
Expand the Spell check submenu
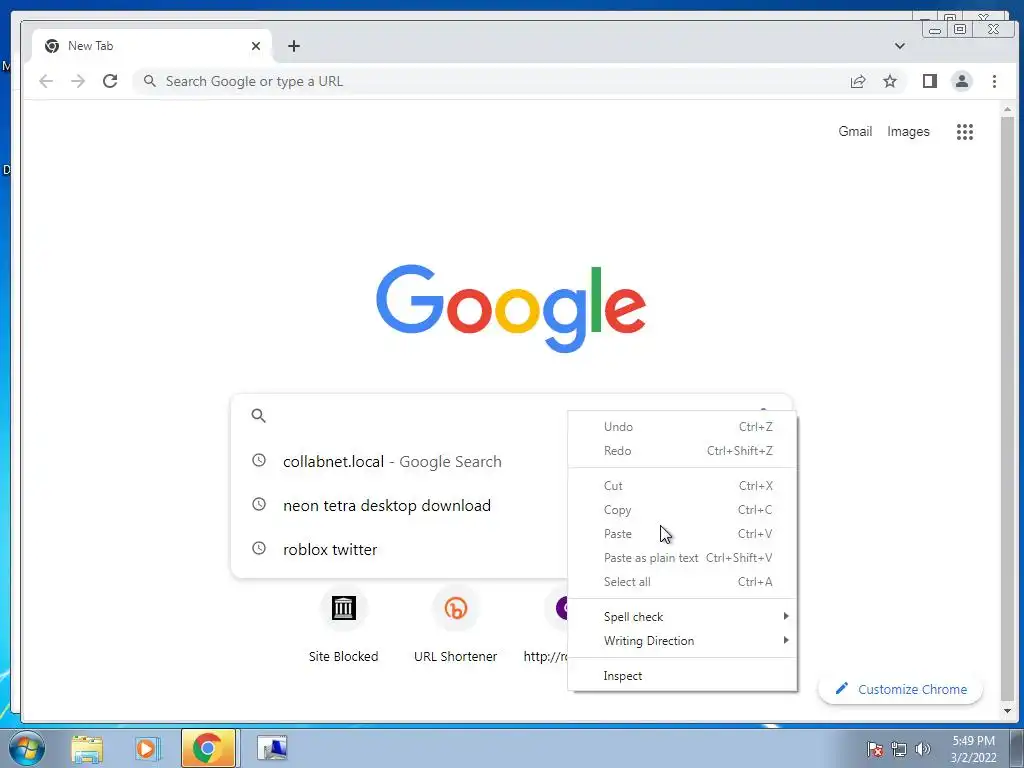click(x=682, y=616)
